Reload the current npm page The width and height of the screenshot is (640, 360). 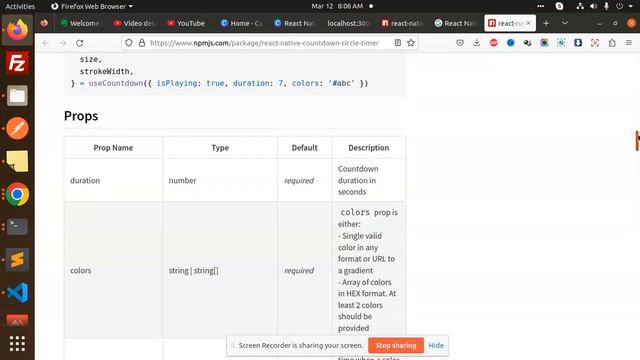[80, 43]
